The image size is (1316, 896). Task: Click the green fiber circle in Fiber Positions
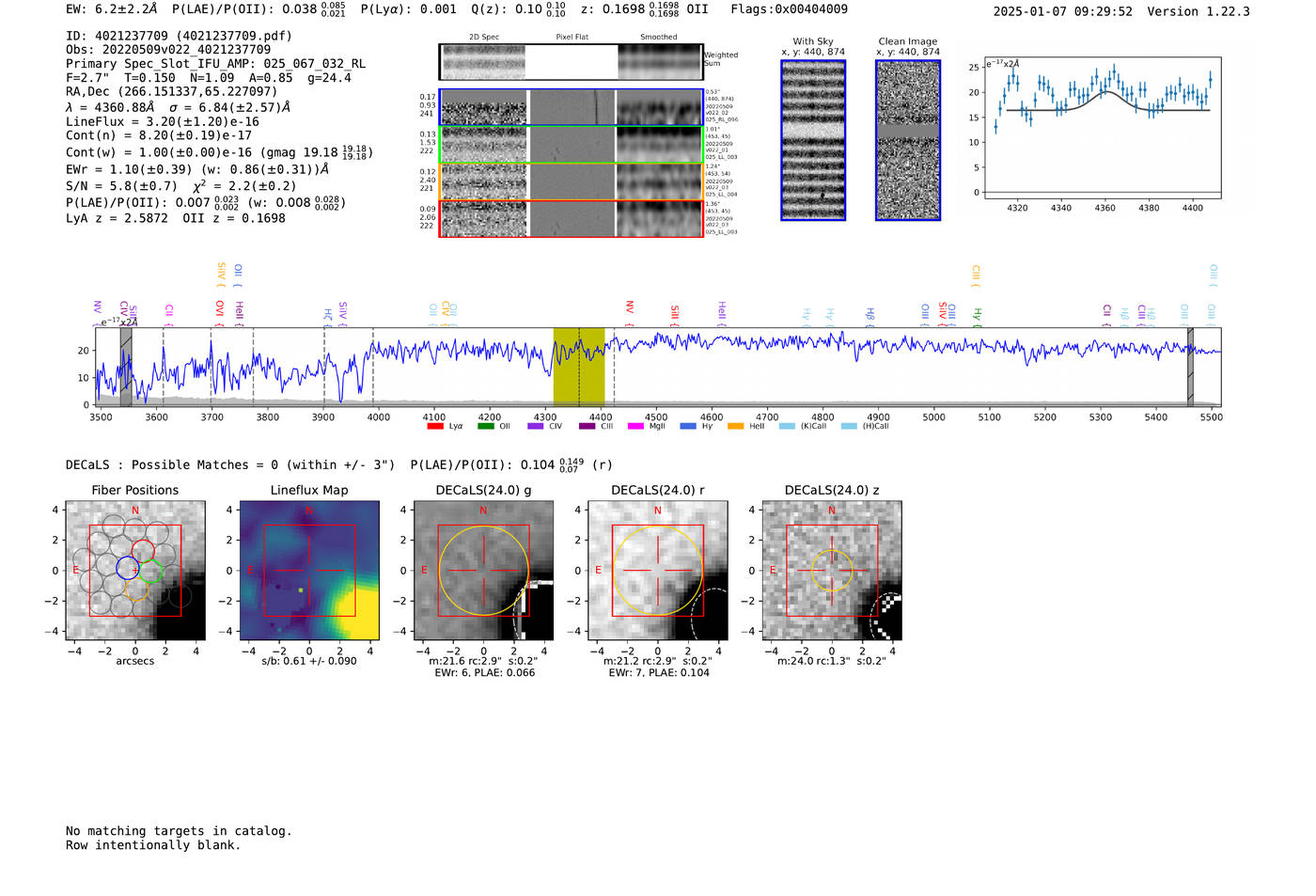coord(151,571)
